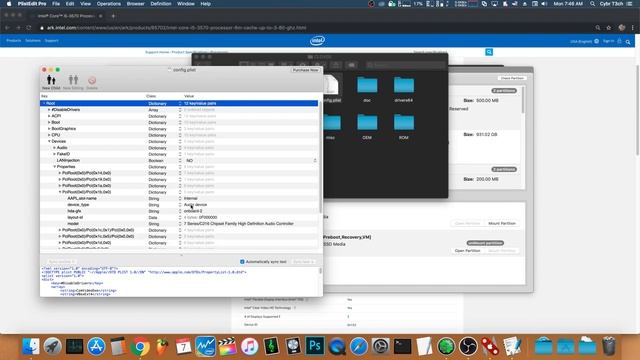Open Finder from the Dock
Viewport: 640px width, 360px height.
[x=31, y=347]
